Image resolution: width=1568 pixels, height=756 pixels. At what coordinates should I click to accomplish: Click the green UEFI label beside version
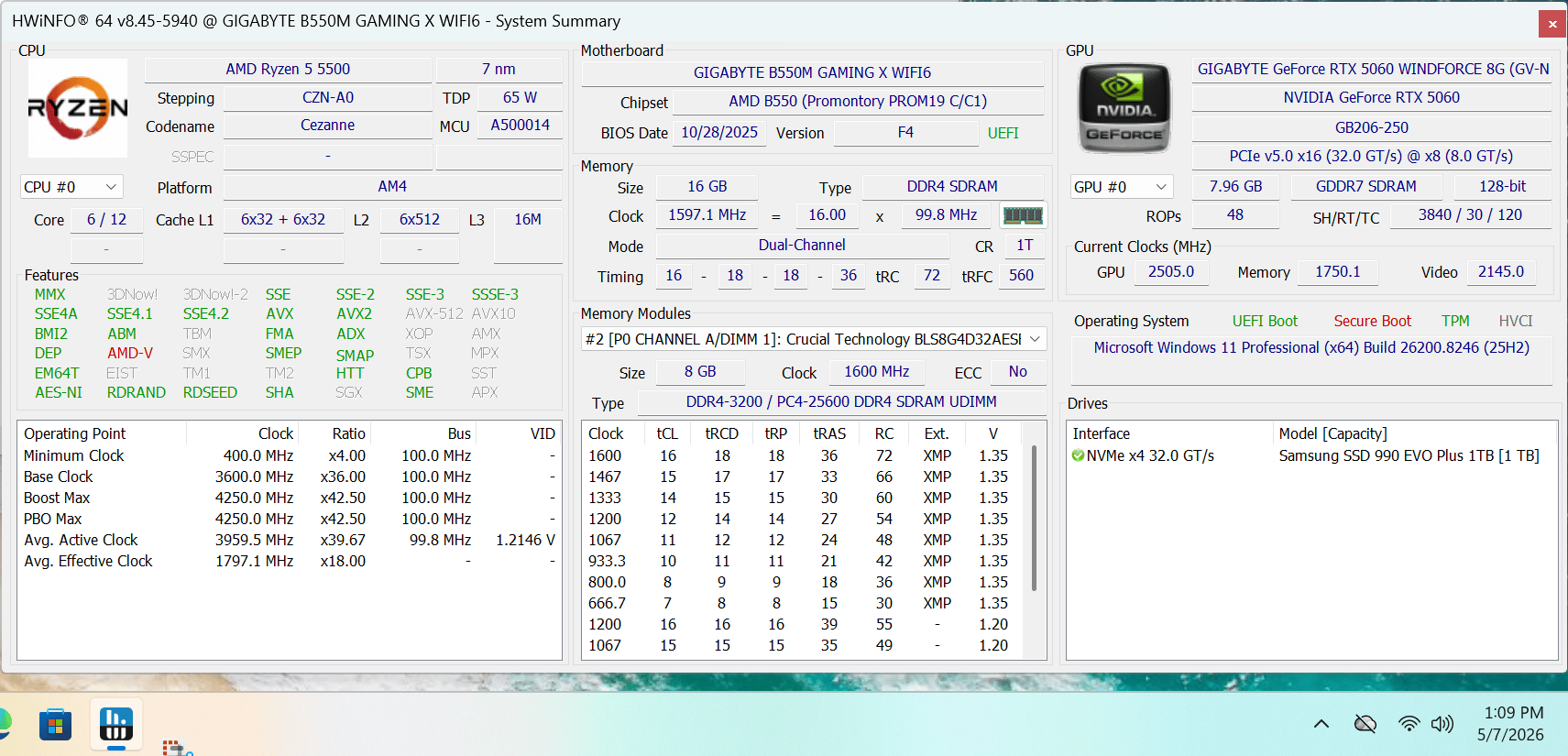[x=1003, y=133]
